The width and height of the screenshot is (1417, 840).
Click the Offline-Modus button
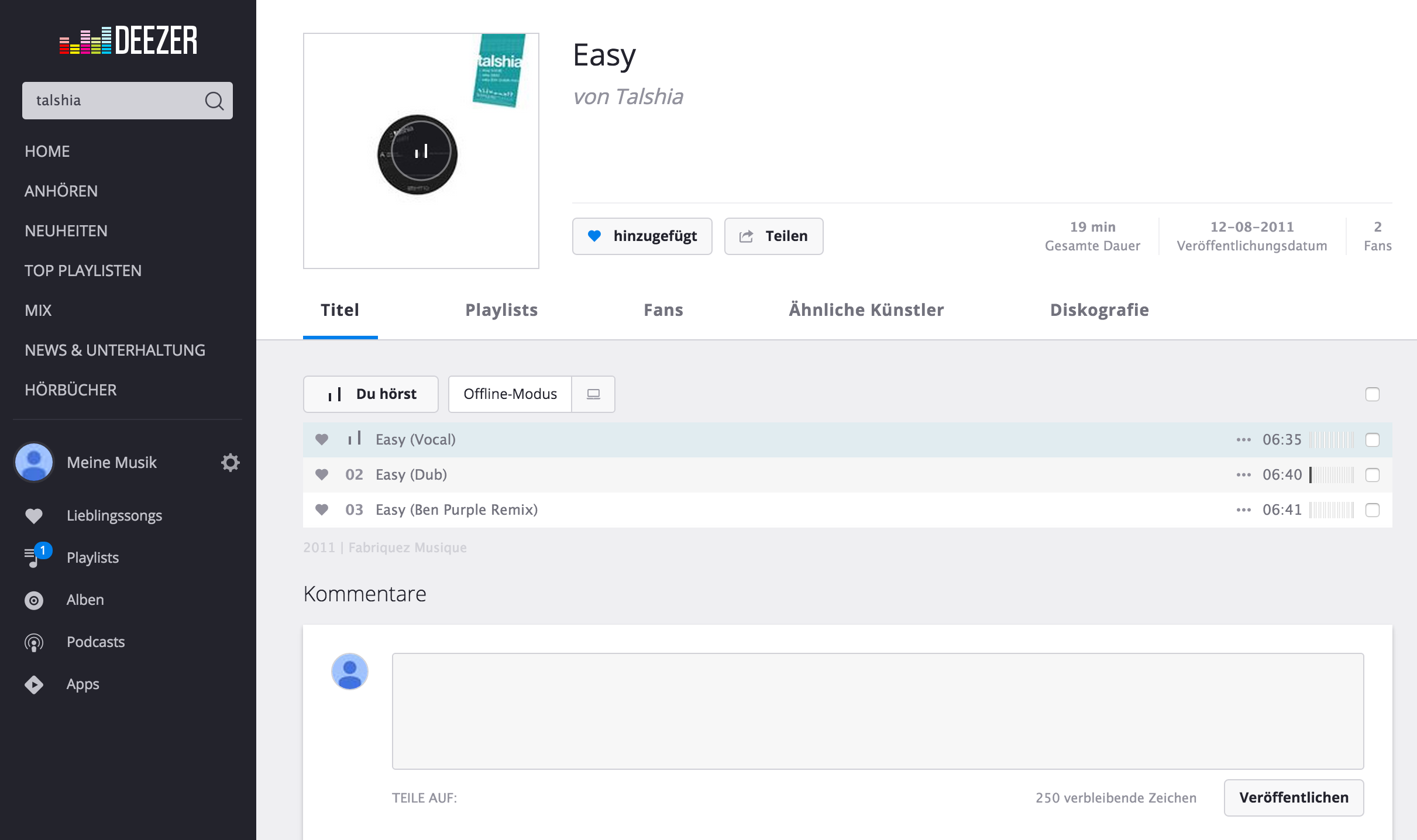coord(510,394)
